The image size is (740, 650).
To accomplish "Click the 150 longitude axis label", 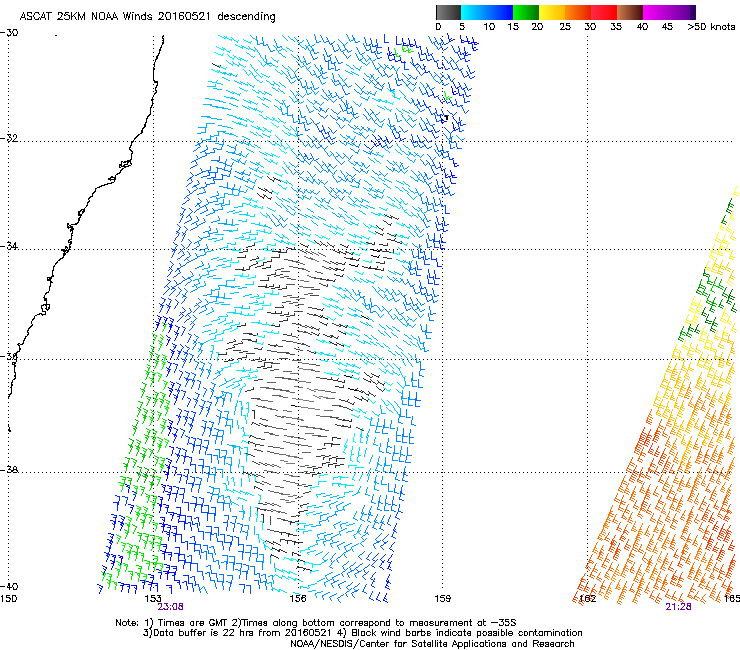I will point(8,599).
